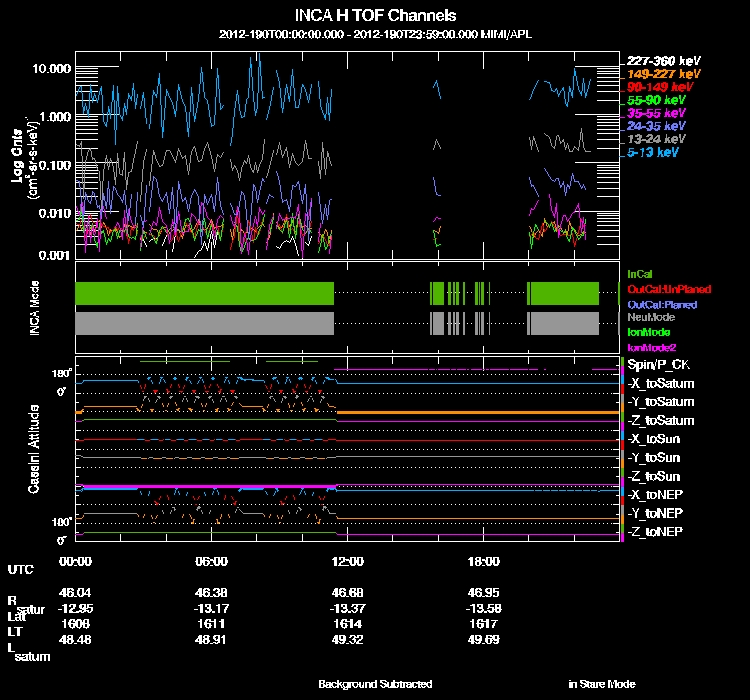
Task: Click the 227-360 keV legend label
Action: click(x=657, y=61)
